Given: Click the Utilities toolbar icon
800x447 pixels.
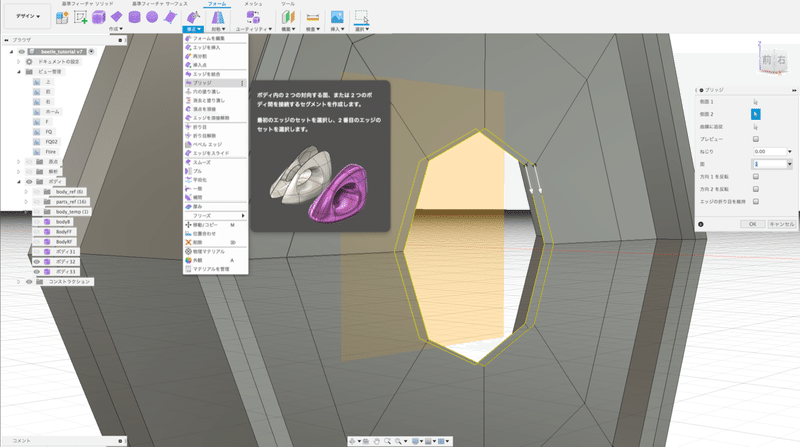Looking at the screenshot, I should (x=253, y=17).
